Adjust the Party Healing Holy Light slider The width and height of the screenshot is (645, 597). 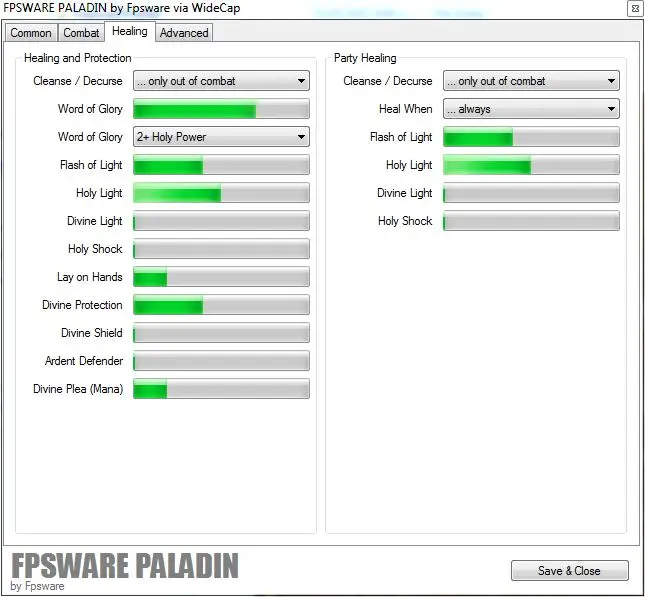click(x=531, y=165)
